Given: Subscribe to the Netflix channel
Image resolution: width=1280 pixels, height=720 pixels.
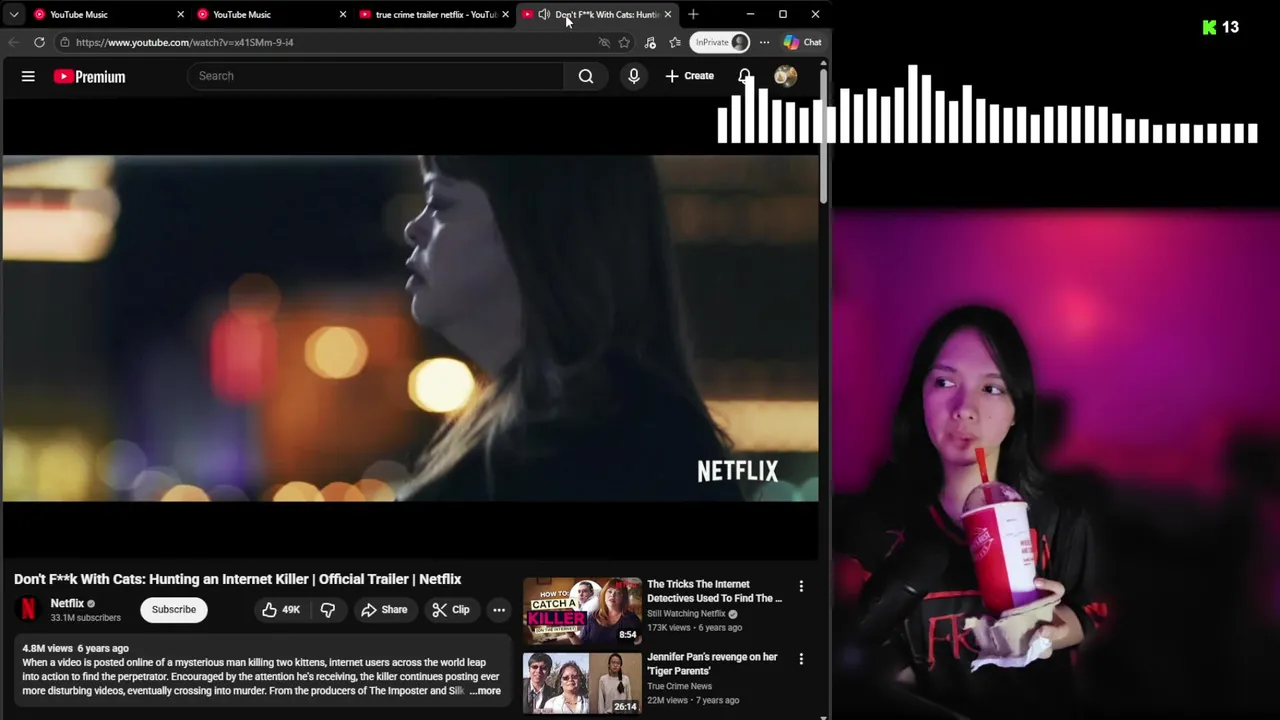Looking at the screenshot, I should coord(174,609).
